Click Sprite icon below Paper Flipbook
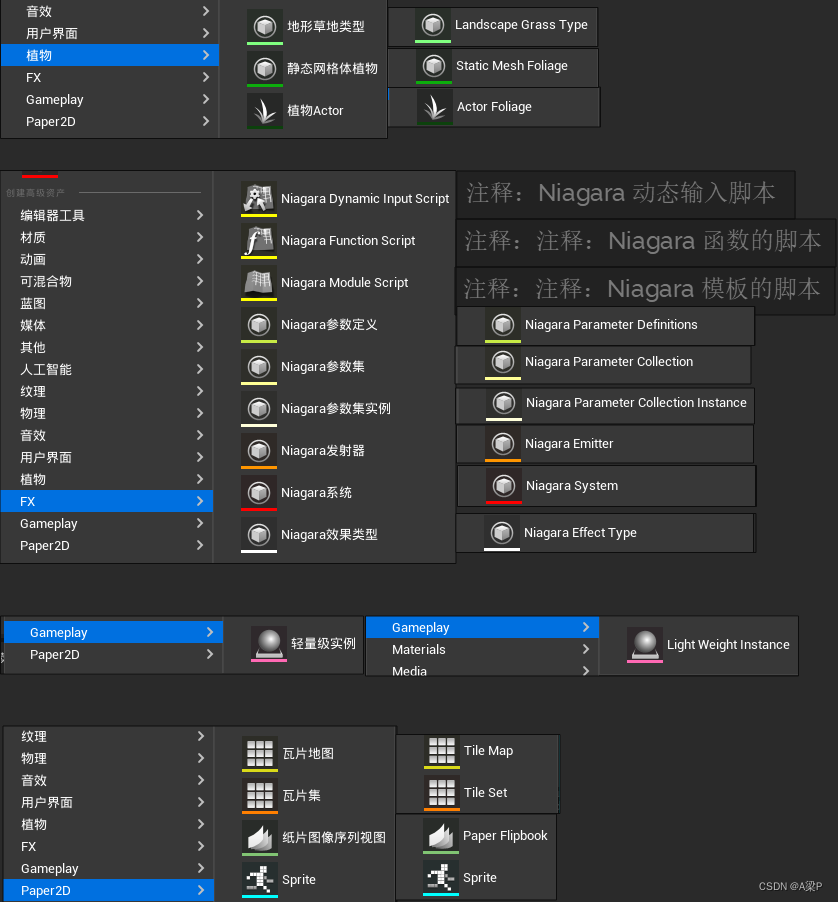The width and height of the screenshot is (838, 902). coord(441,878)
